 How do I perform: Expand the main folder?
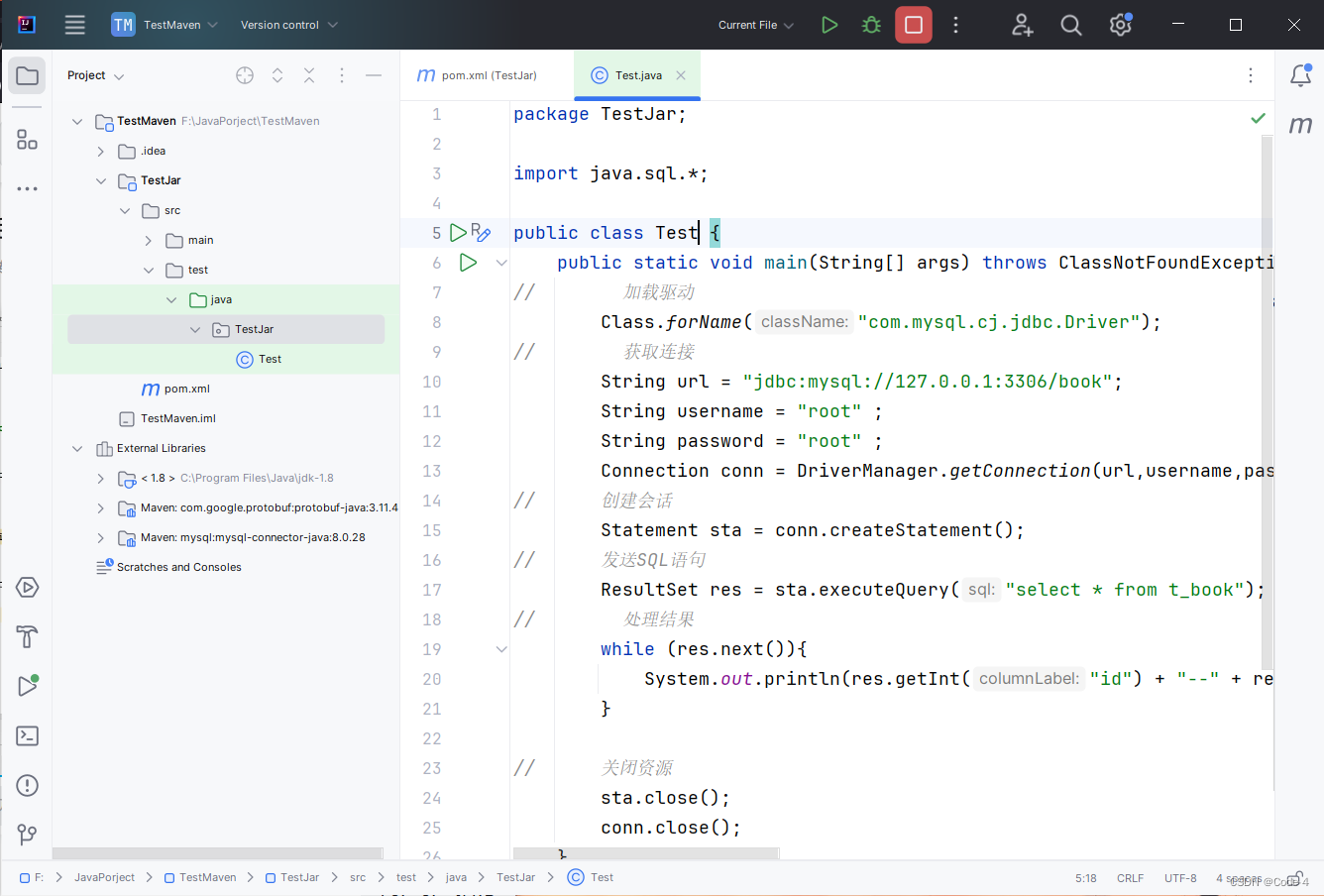149,240
